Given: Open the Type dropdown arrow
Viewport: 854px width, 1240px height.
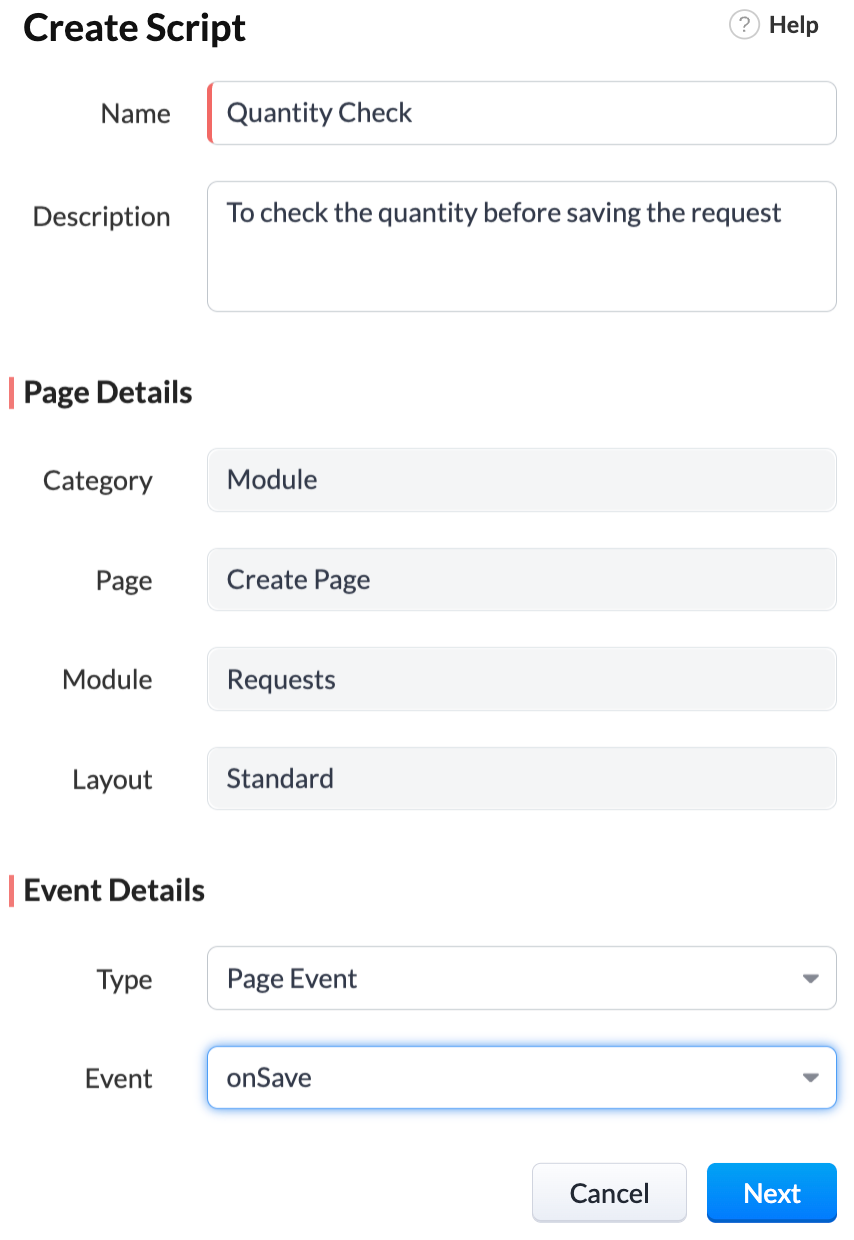Looking at the screenshot, I should pyautogui.click(x=812, y=978).
